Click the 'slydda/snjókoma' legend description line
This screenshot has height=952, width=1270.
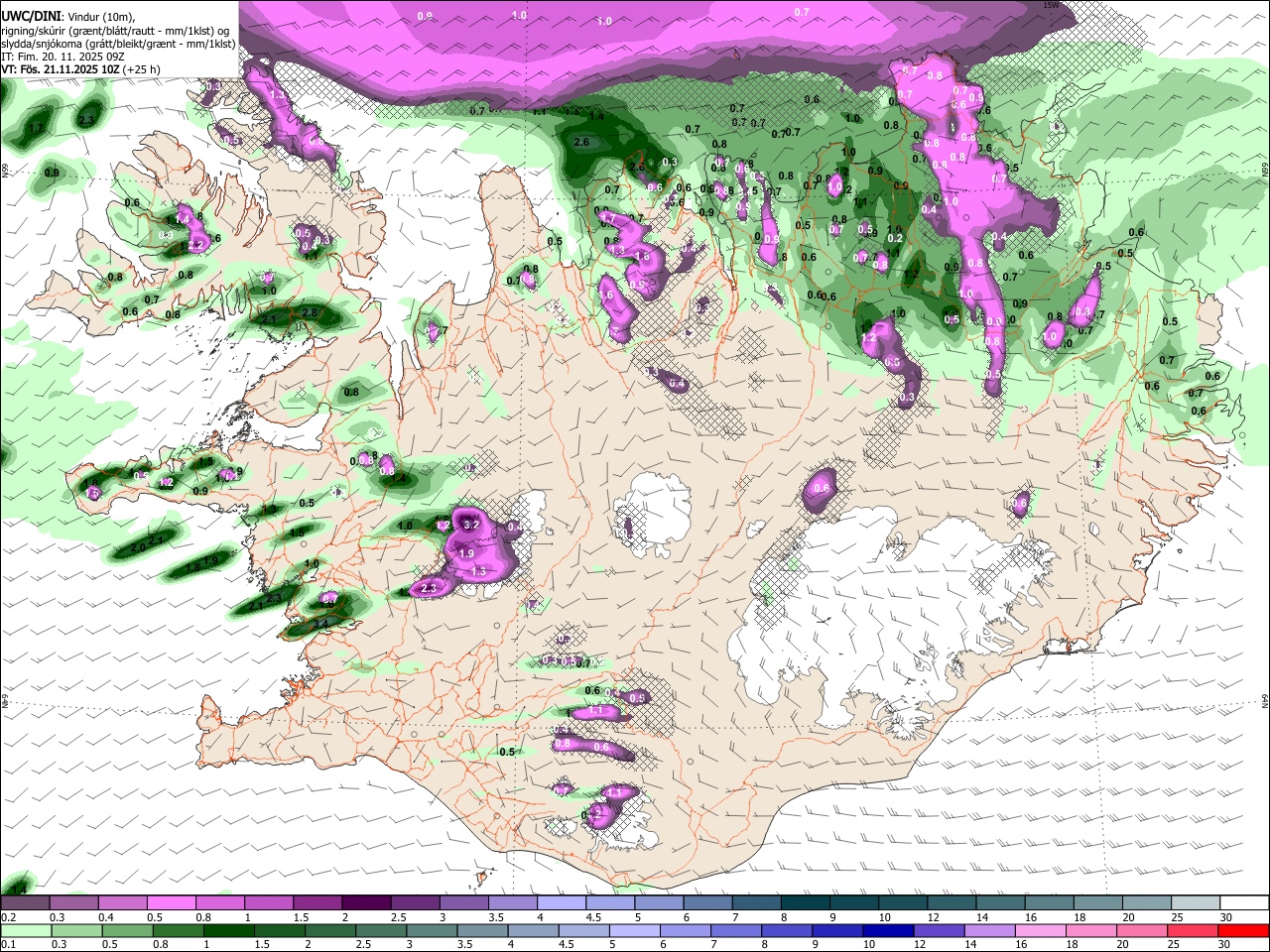119,43
